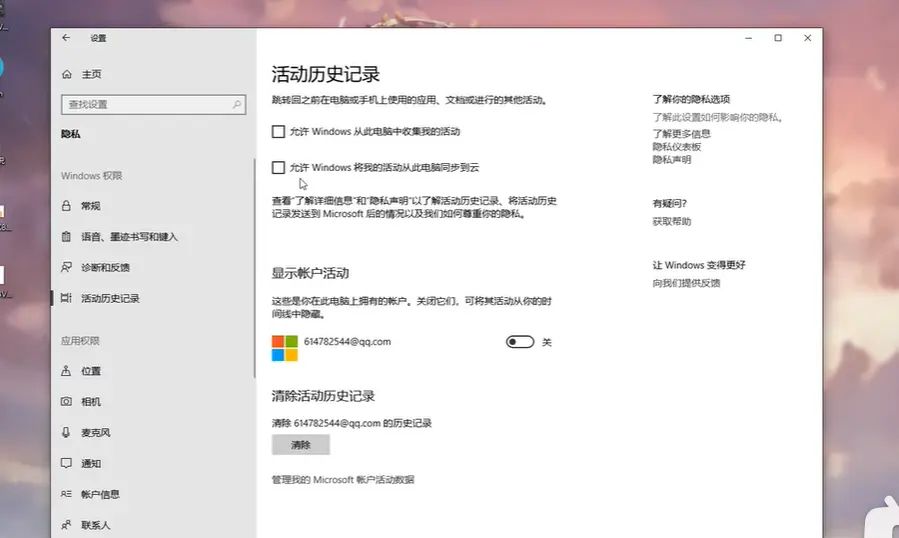Select the account info icon beside 帐户信息
Screen dimensions: 899x538
pyautogui.click(x=67, y=494)
